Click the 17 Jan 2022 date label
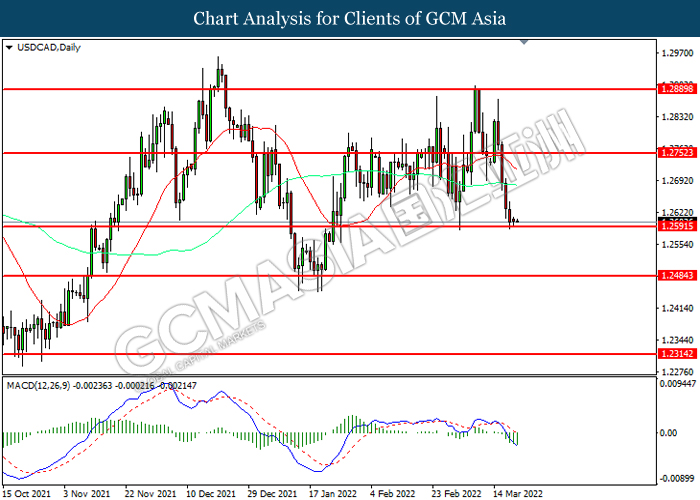Viewport: 700px width, 500px height. pos(333,493)
